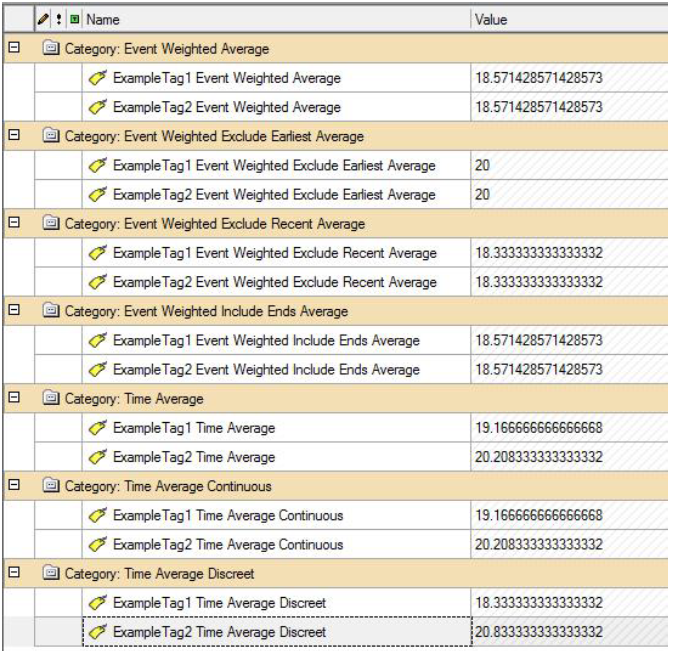
Task: Collapse Event Weighted Exclude Recent Average group
Action: [14, 222]
